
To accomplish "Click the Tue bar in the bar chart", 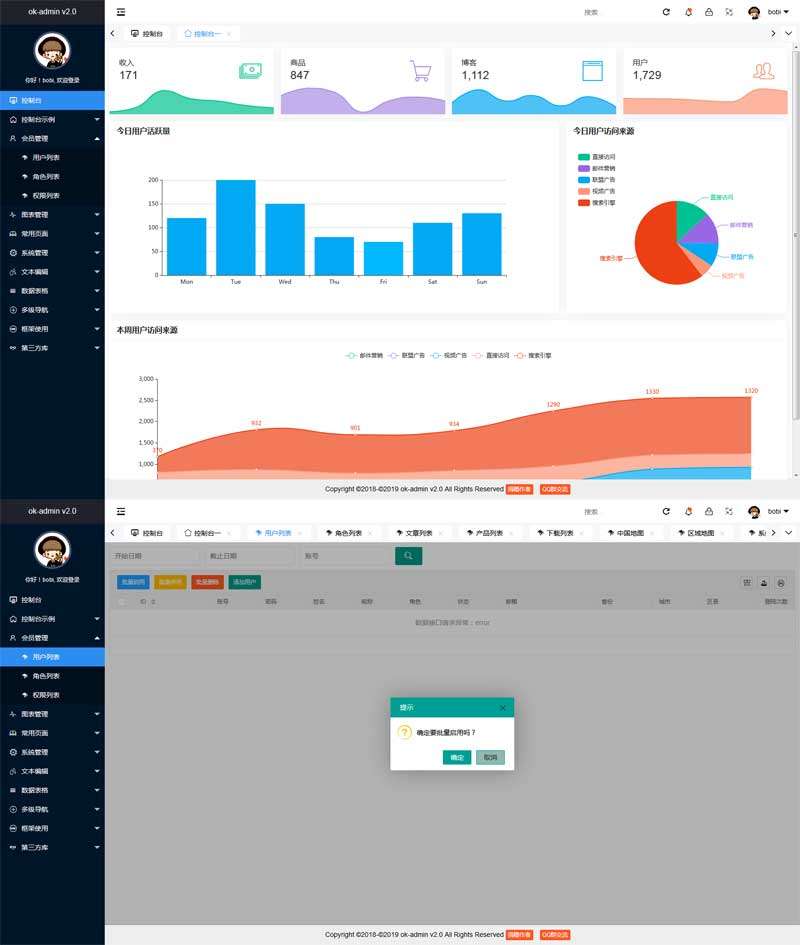I will point(236,227).
